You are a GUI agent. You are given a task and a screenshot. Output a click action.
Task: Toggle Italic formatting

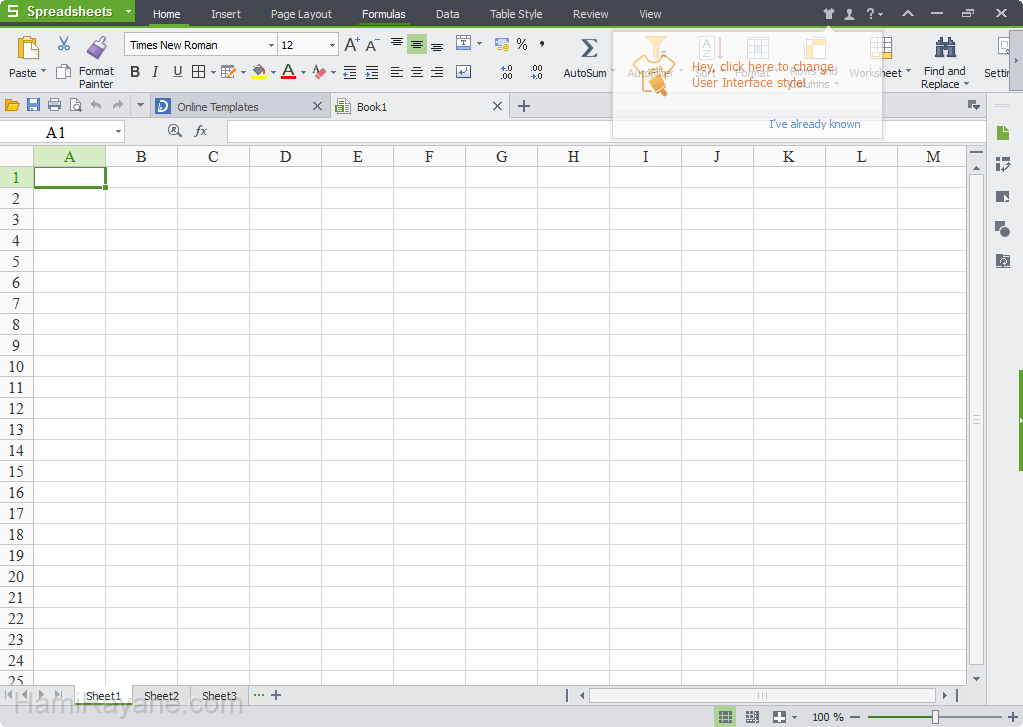coord(155,72)
